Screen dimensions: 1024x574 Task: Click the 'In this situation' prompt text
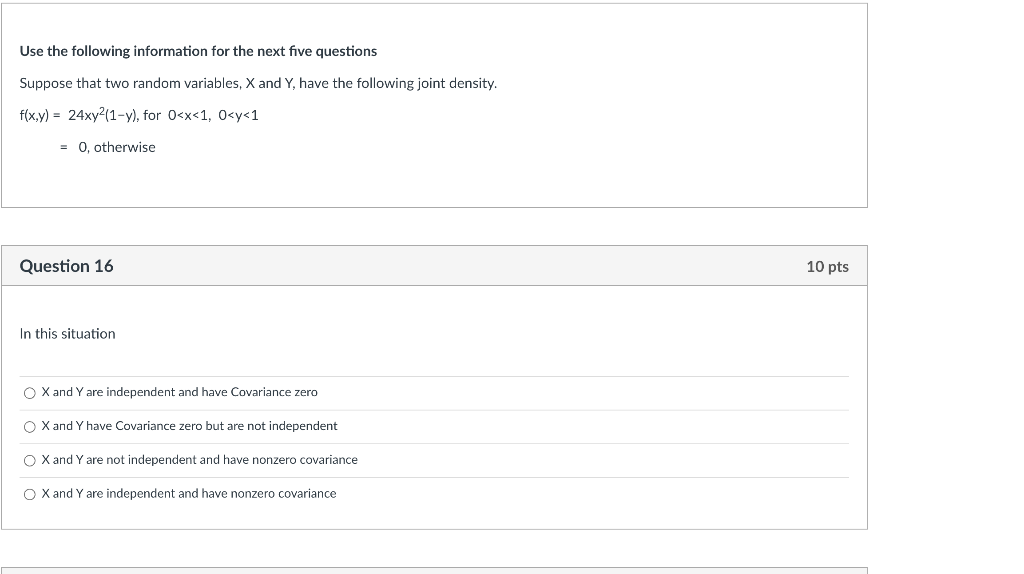67,334
